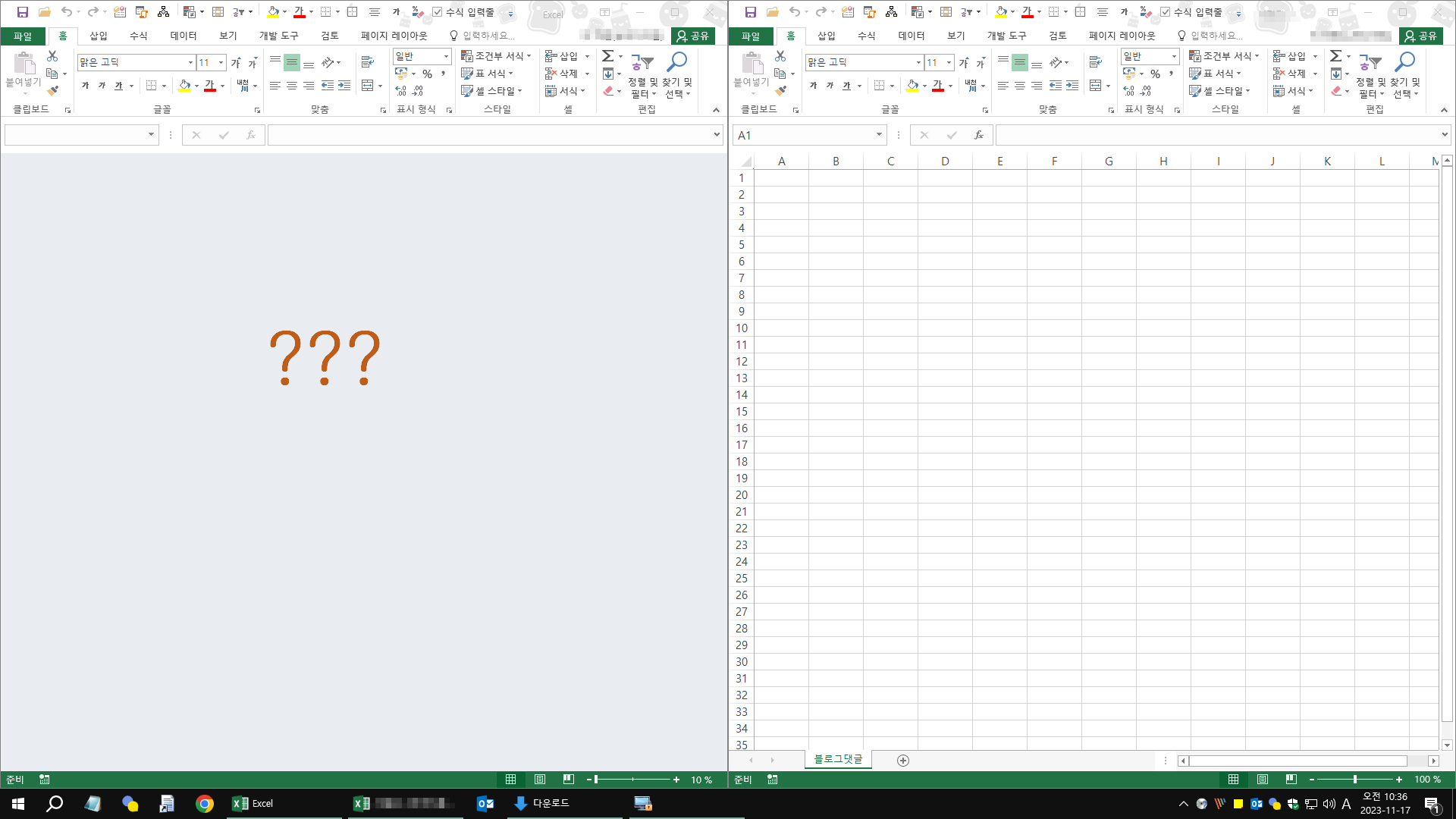The height and width of the screenshot is (819, 1456).
Task: Click the AutoSum sigma icon in right window
Action: pos(1336,56)
